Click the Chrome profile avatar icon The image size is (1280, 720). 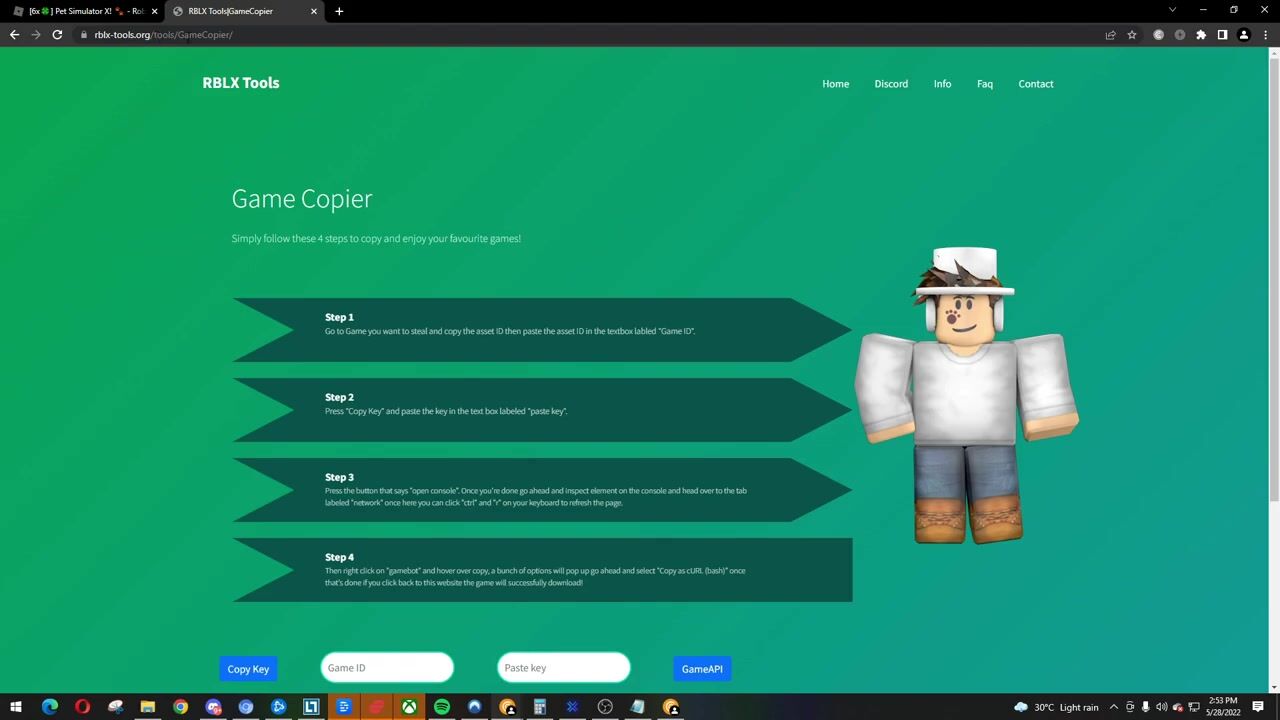tap(1244, 35)
